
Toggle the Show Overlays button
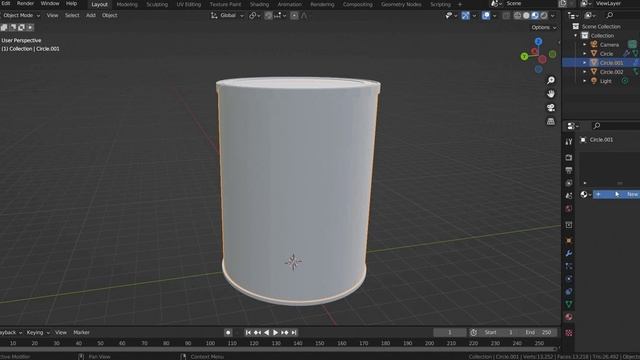click(x=486, y=16)
